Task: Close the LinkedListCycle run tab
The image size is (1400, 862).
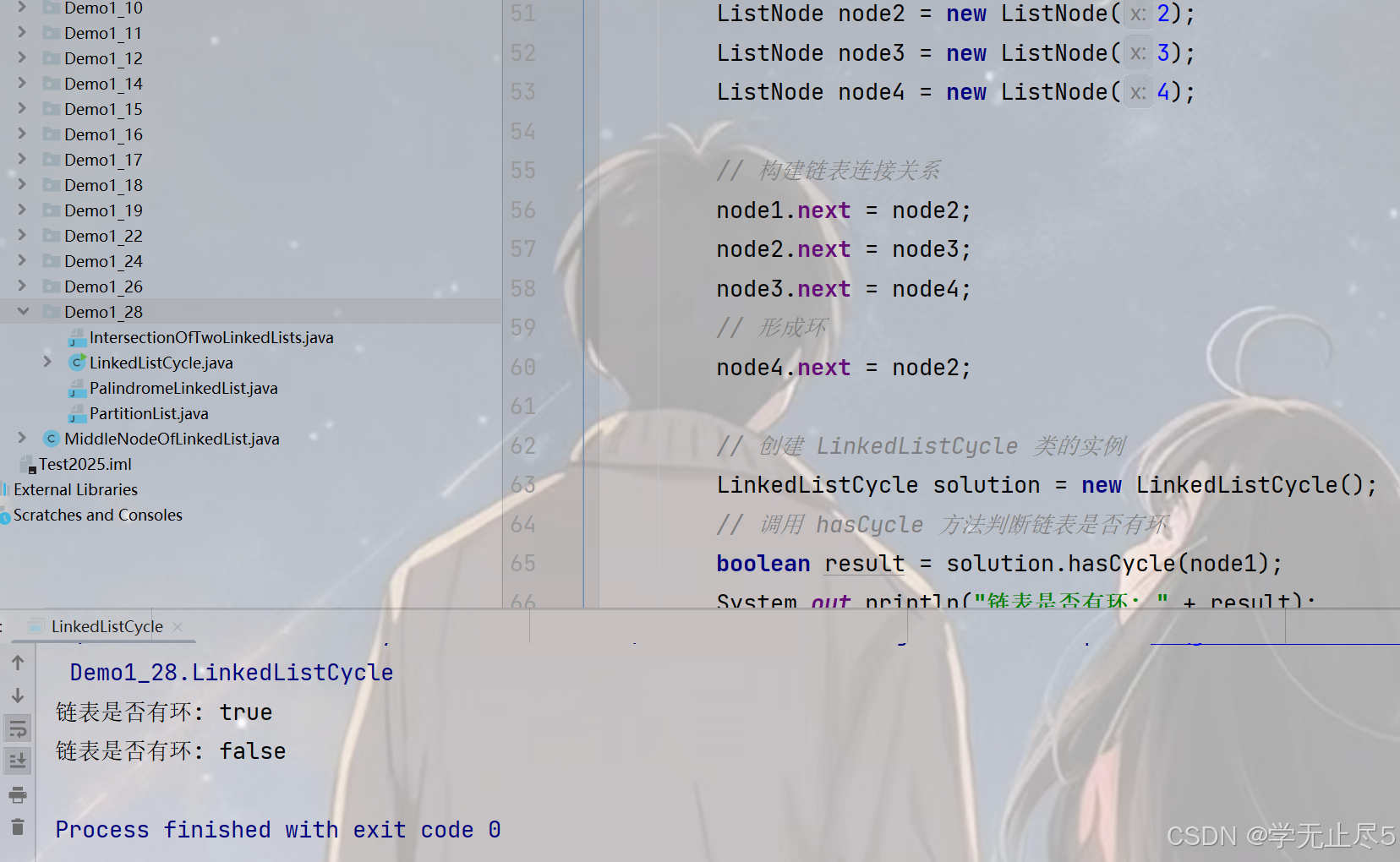Action: pos(178,626)
